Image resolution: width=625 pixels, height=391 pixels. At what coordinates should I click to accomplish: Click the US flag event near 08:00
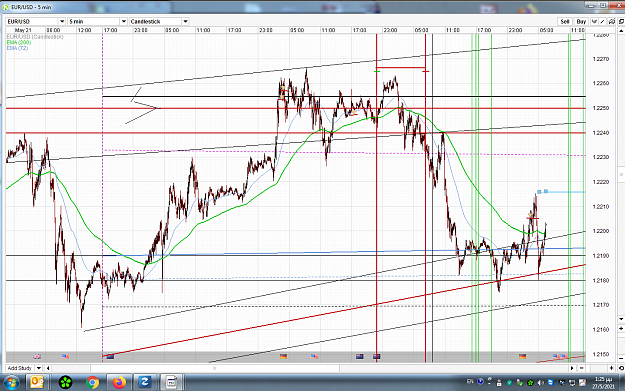point(65,356)
